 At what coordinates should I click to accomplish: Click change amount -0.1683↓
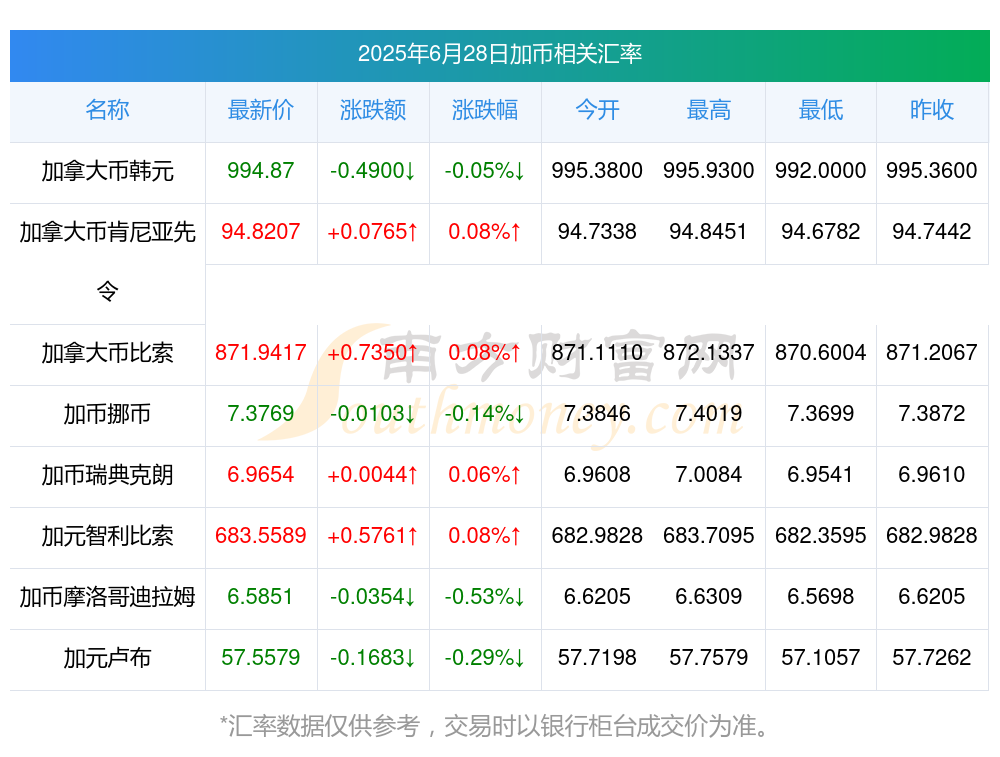(x=373, y=657)
